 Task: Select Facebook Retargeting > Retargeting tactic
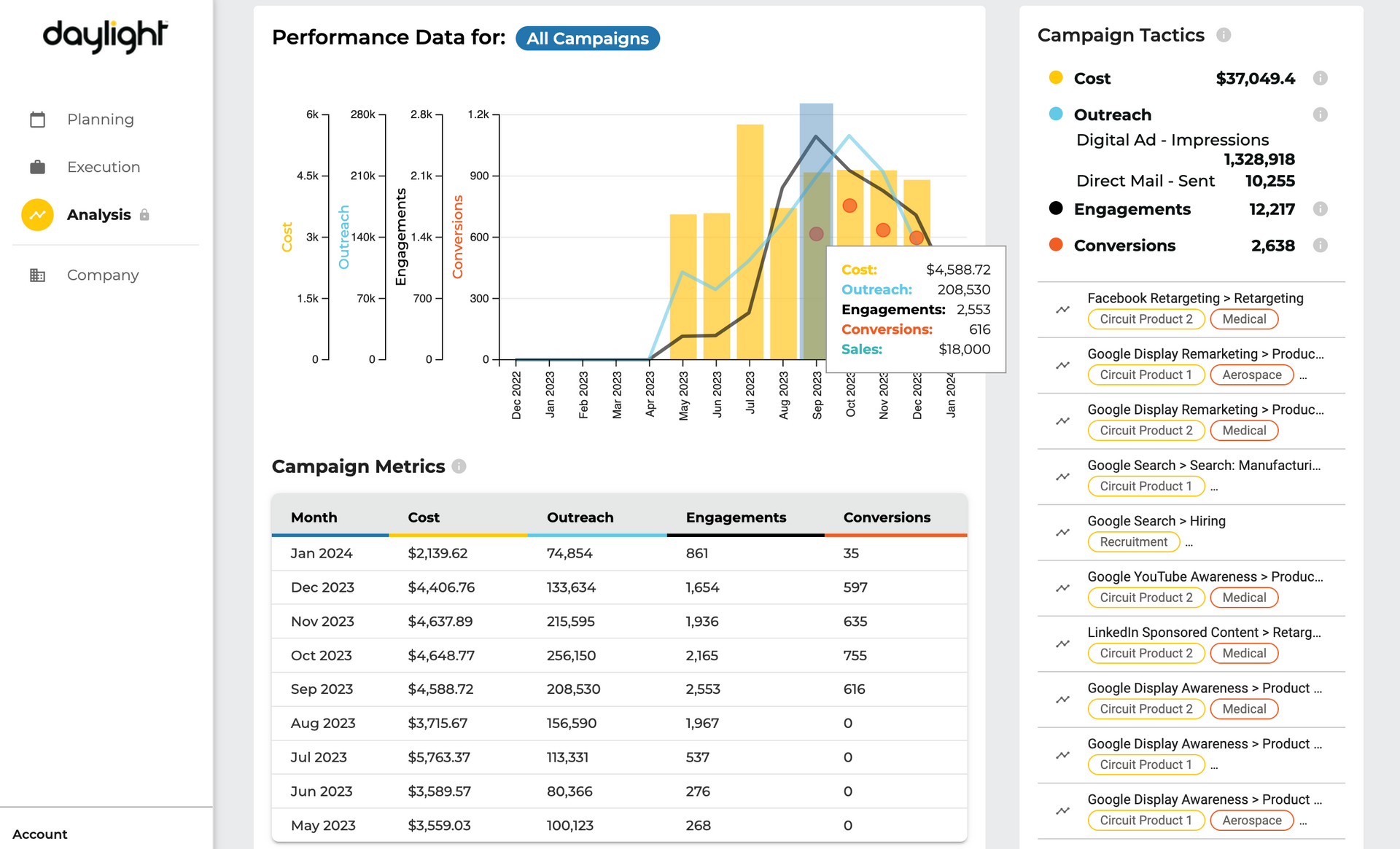coord(1195,298)
